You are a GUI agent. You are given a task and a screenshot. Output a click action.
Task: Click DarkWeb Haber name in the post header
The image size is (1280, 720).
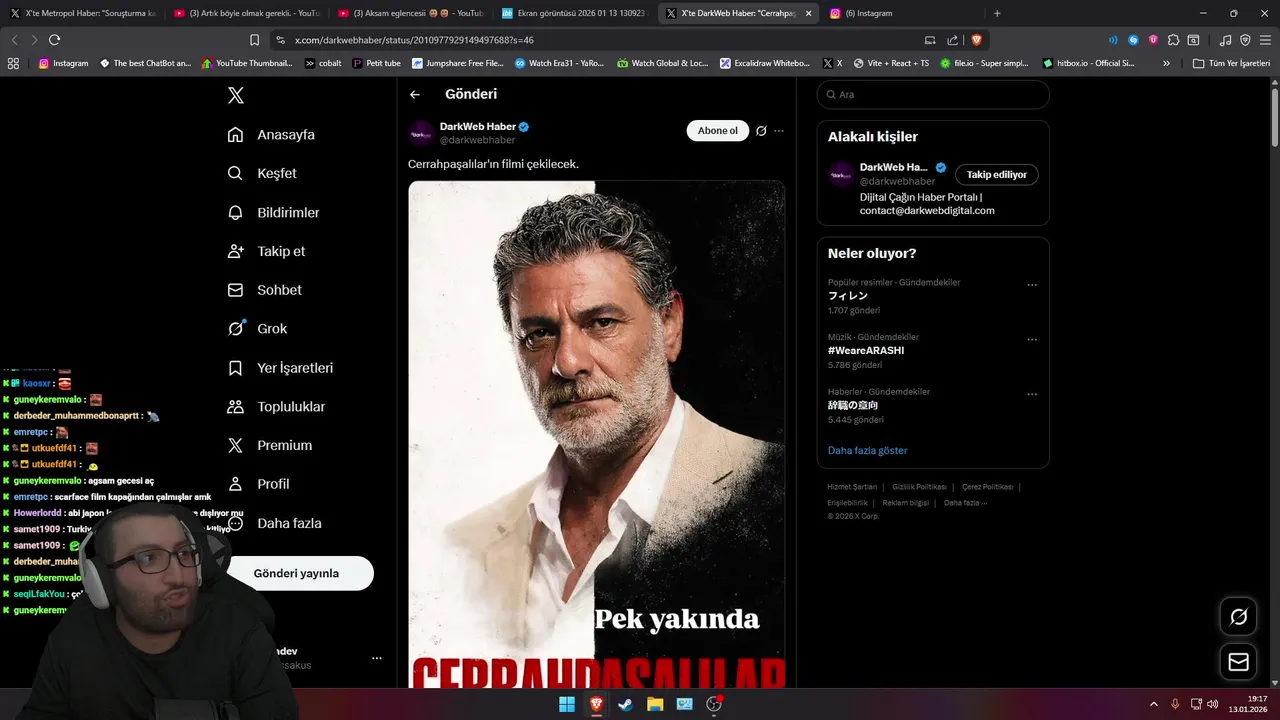click(x=478, y=126)
